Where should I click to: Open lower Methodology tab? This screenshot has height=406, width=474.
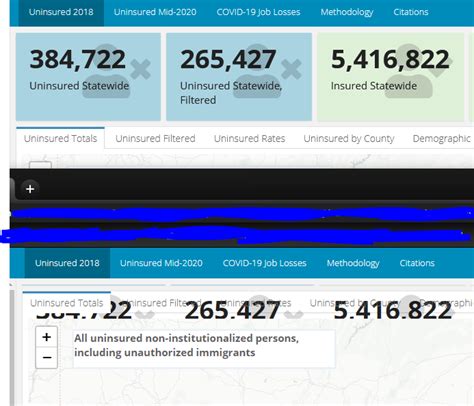click(353, 263)
